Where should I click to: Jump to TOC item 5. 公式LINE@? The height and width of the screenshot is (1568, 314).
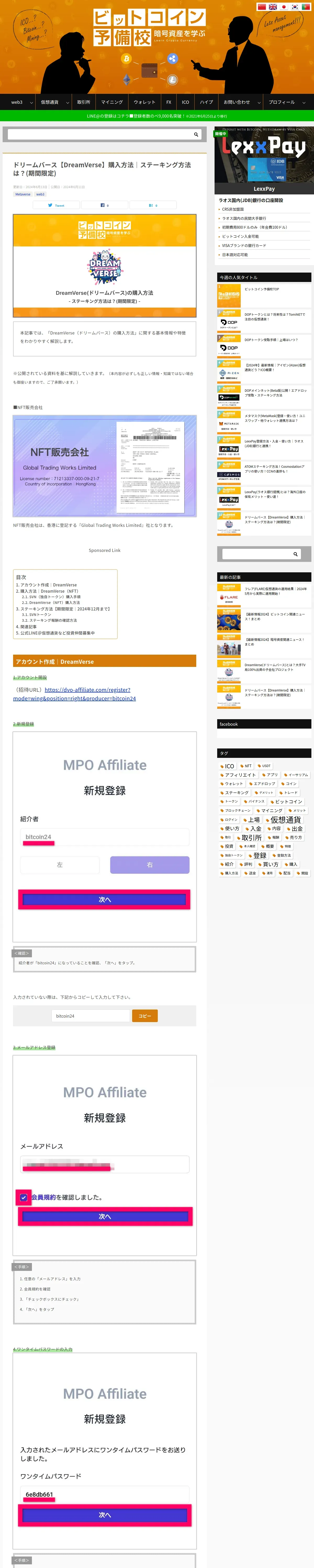55,633
